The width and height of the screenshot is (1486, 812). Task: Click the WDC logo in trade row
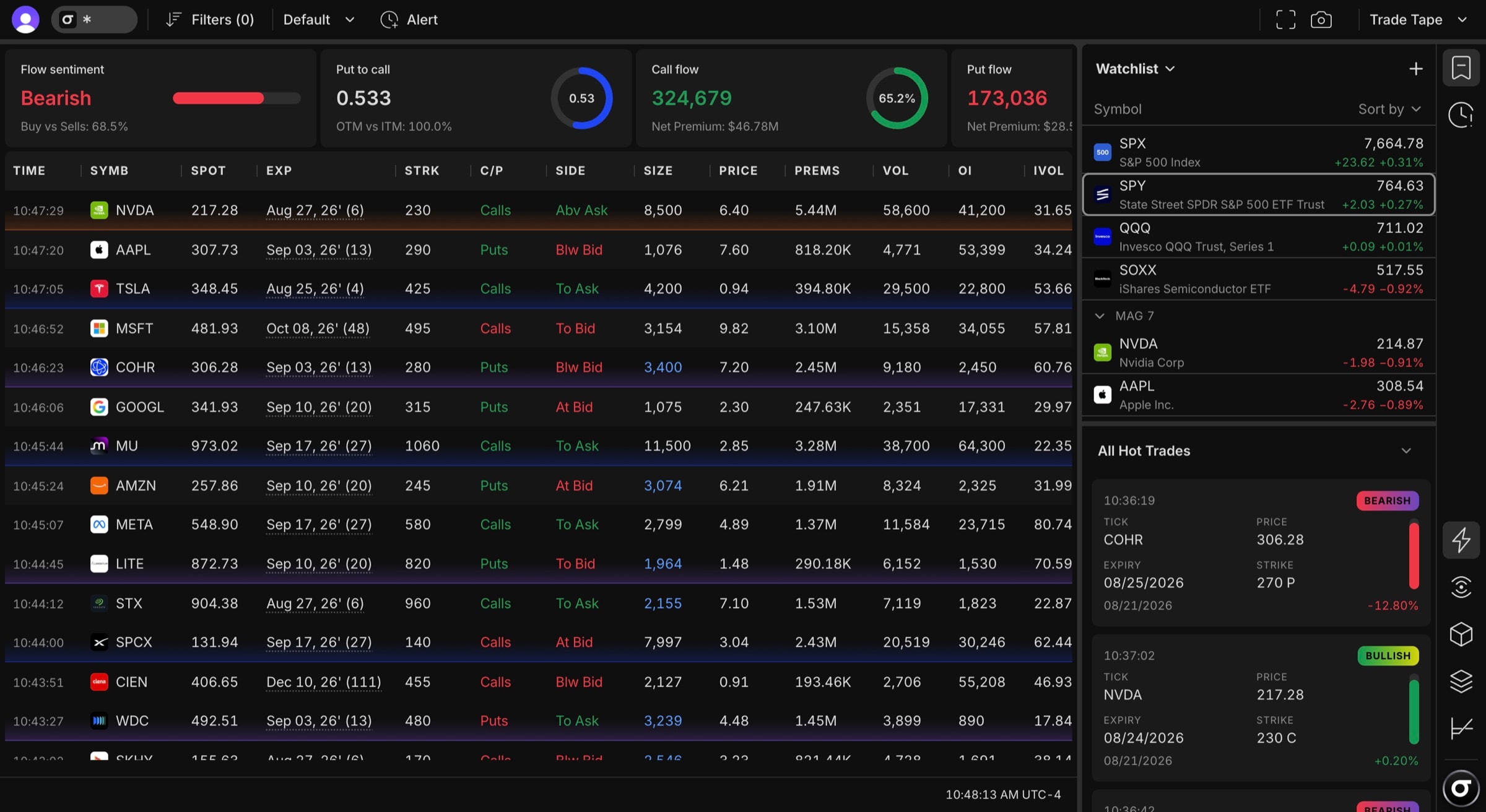pyautogui.click(x=99, y=721)
